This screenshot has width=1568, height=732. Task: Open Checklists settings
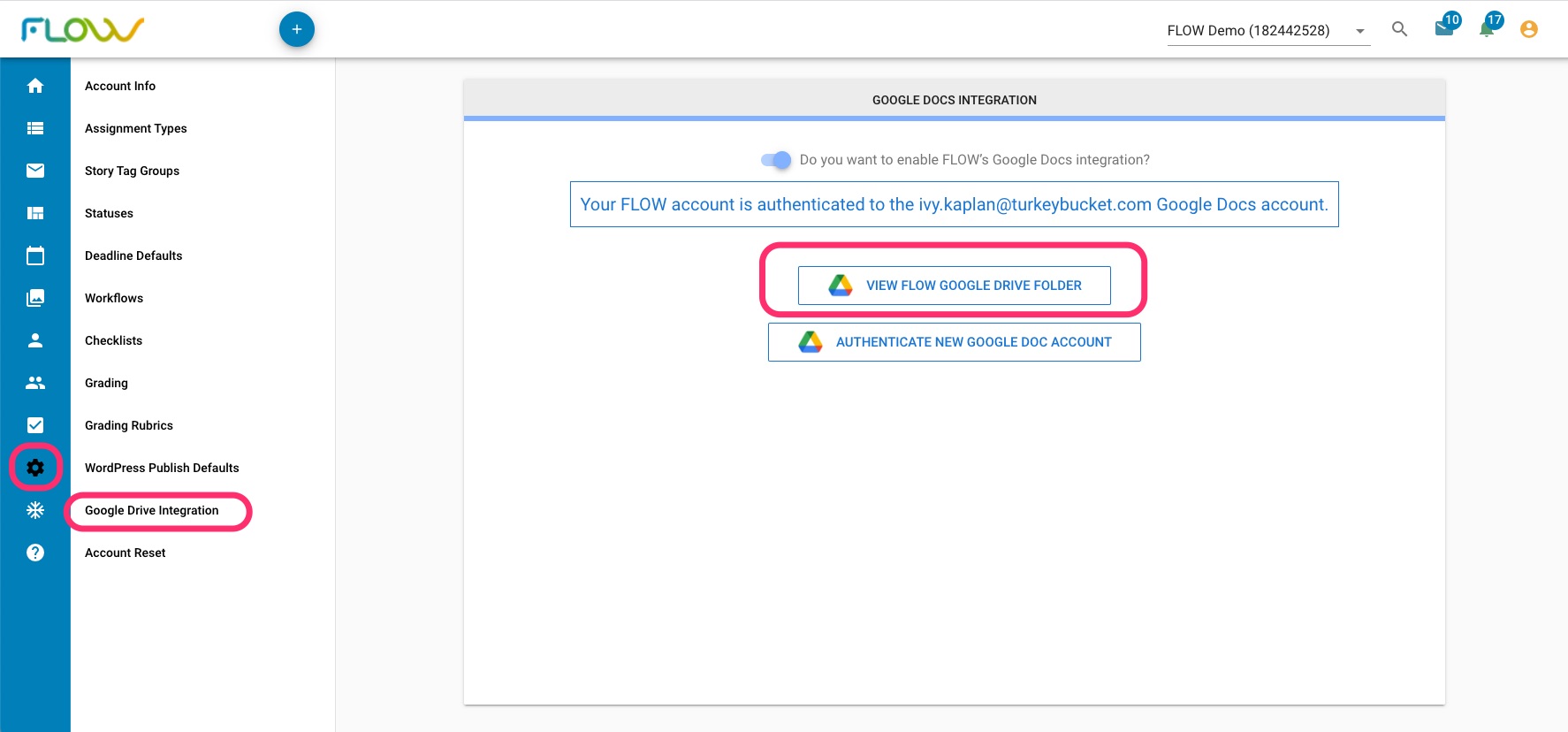click(x=113, y=340)
